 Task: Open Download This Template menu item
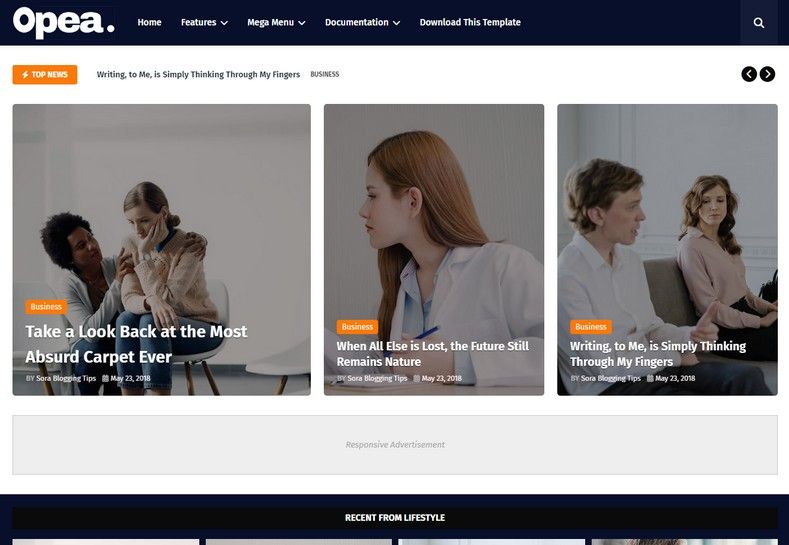tap(470, 23)
